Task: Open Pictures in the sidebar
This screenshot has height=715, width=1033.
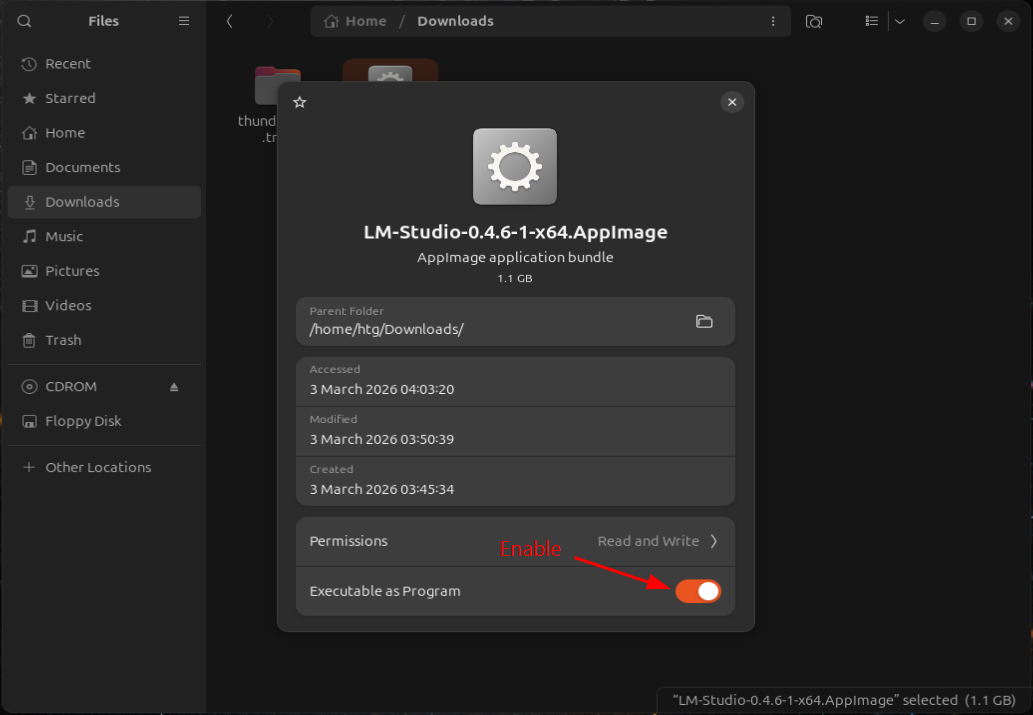Action: coord(104,271)
